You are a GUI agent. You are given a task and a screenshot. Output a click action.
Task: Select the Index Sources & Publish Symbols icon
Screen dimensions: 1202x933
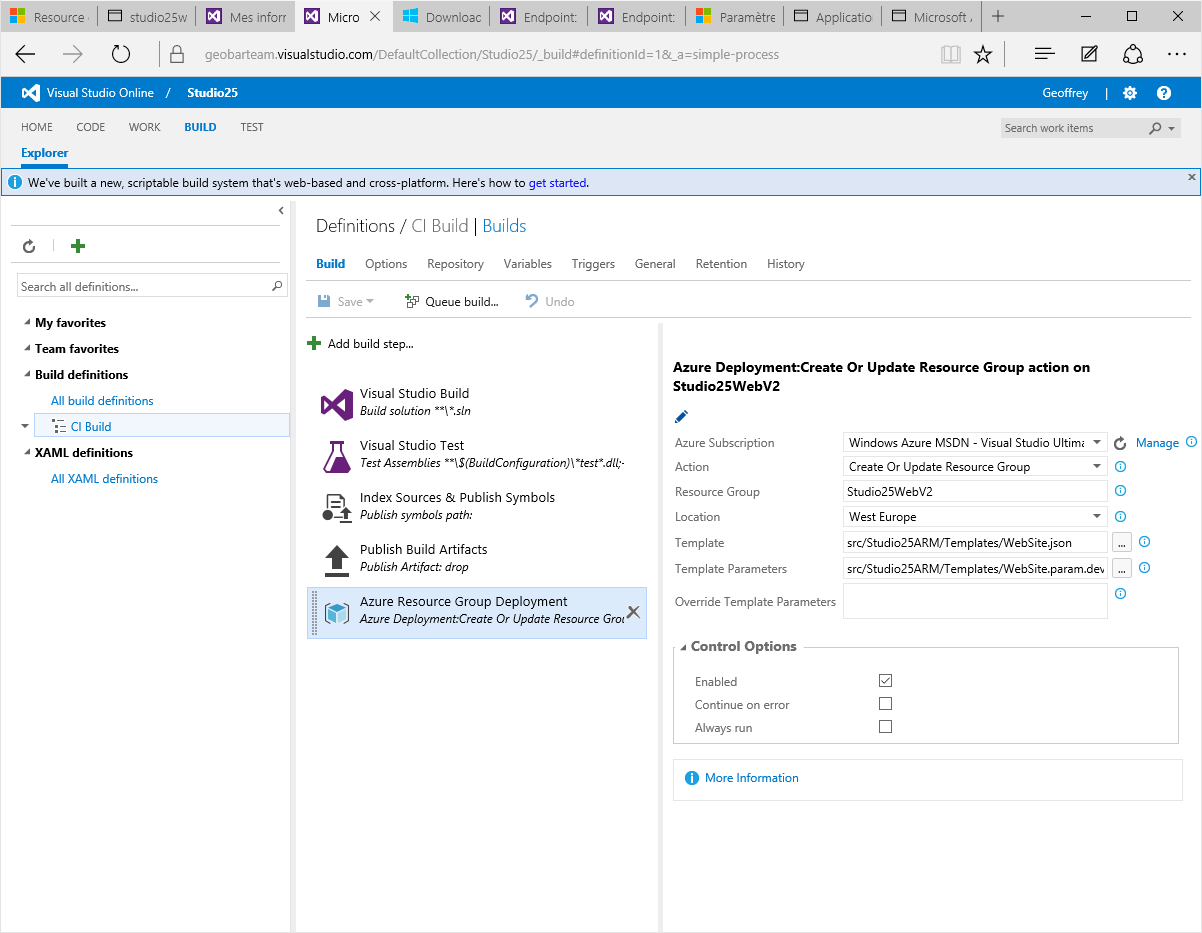[x=337, y=508]
